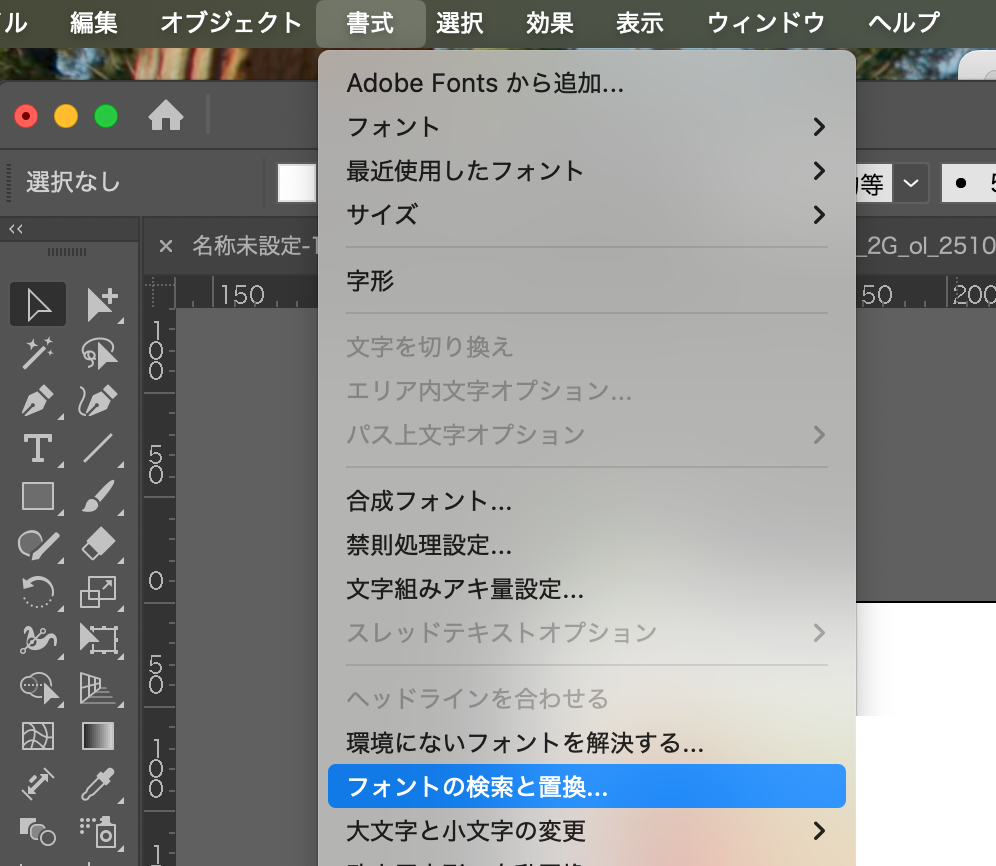The width and height of the screenshot is (996, 866).
Task: Collapse the toolbar with double-arrow
Action: 16,229
